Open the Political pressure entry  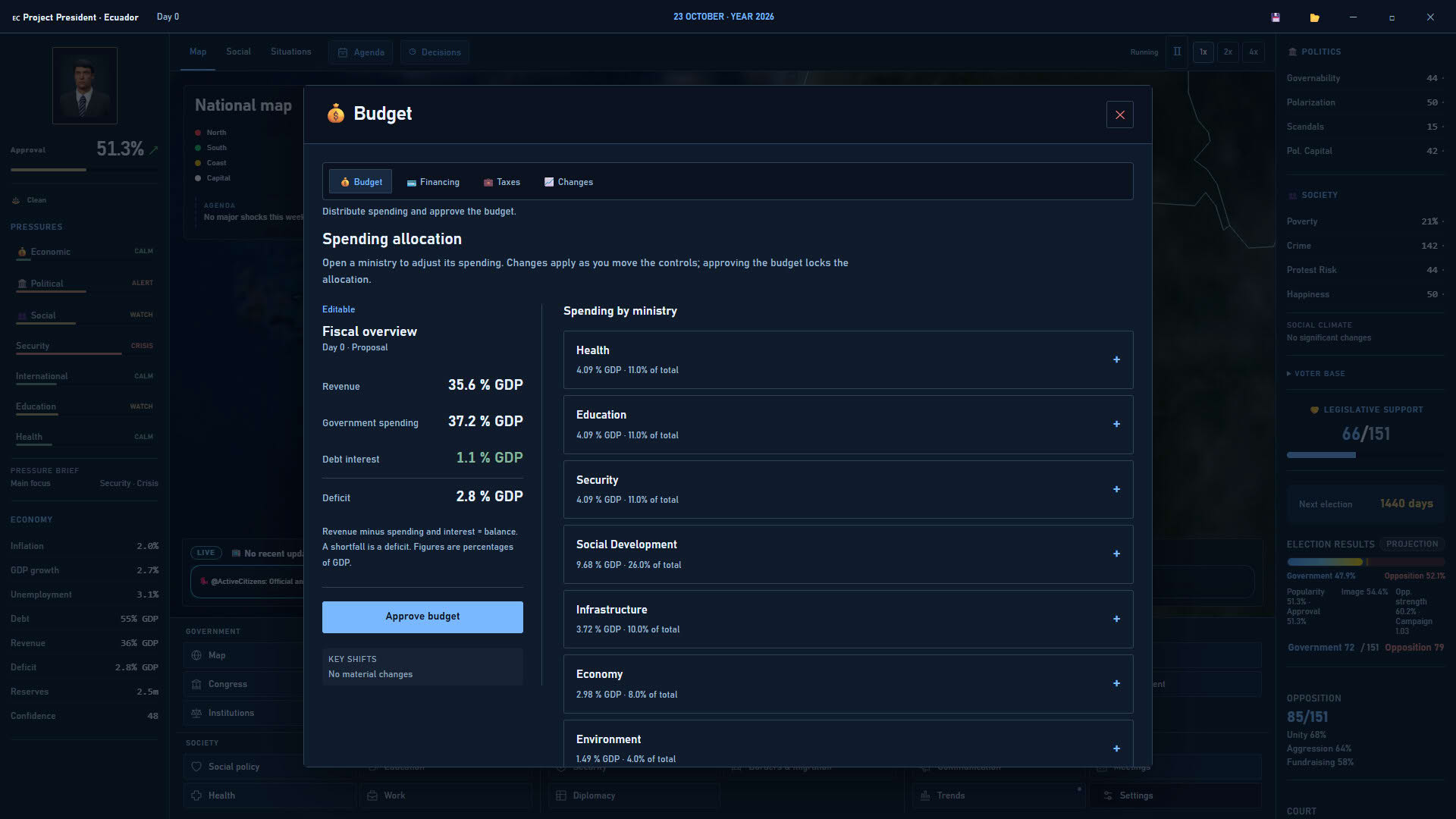[x=84, y=284]
